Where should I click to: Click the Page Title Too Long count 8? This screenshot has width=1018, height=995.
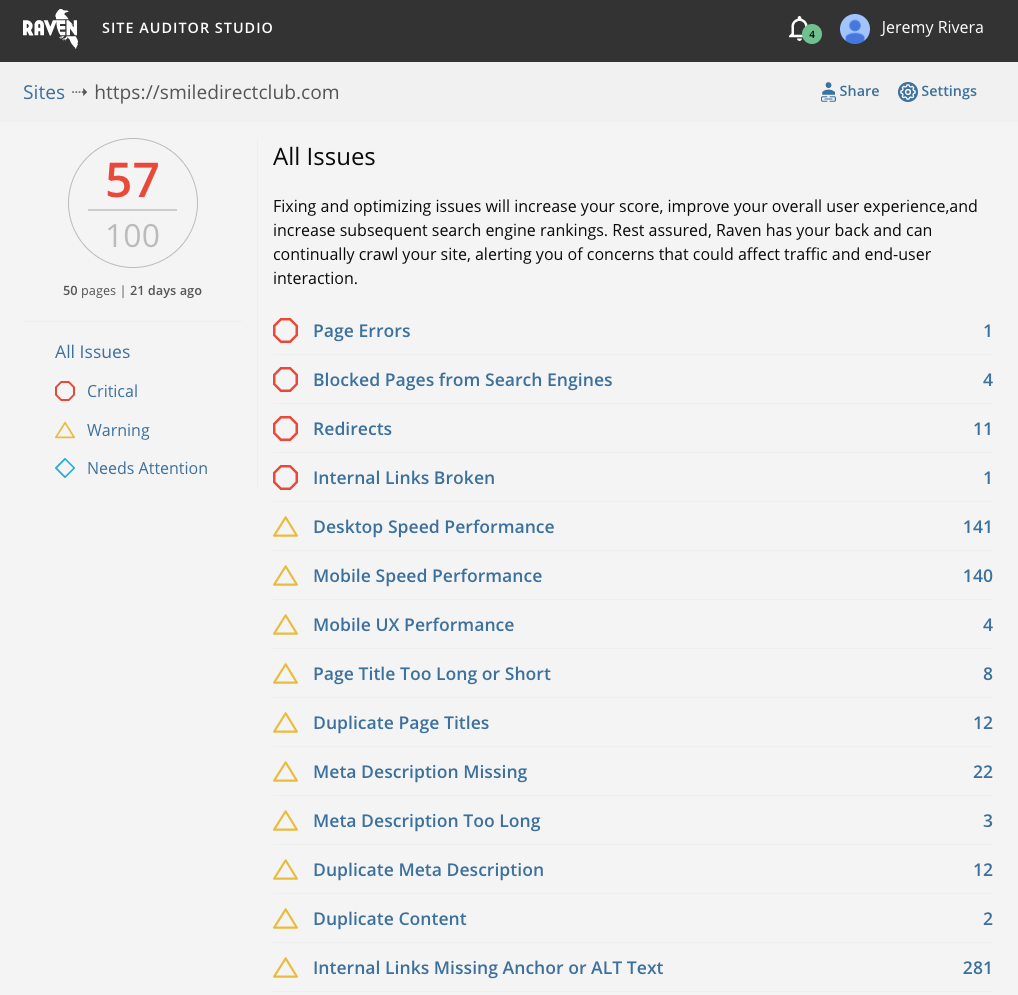click(x=987, y=674)
